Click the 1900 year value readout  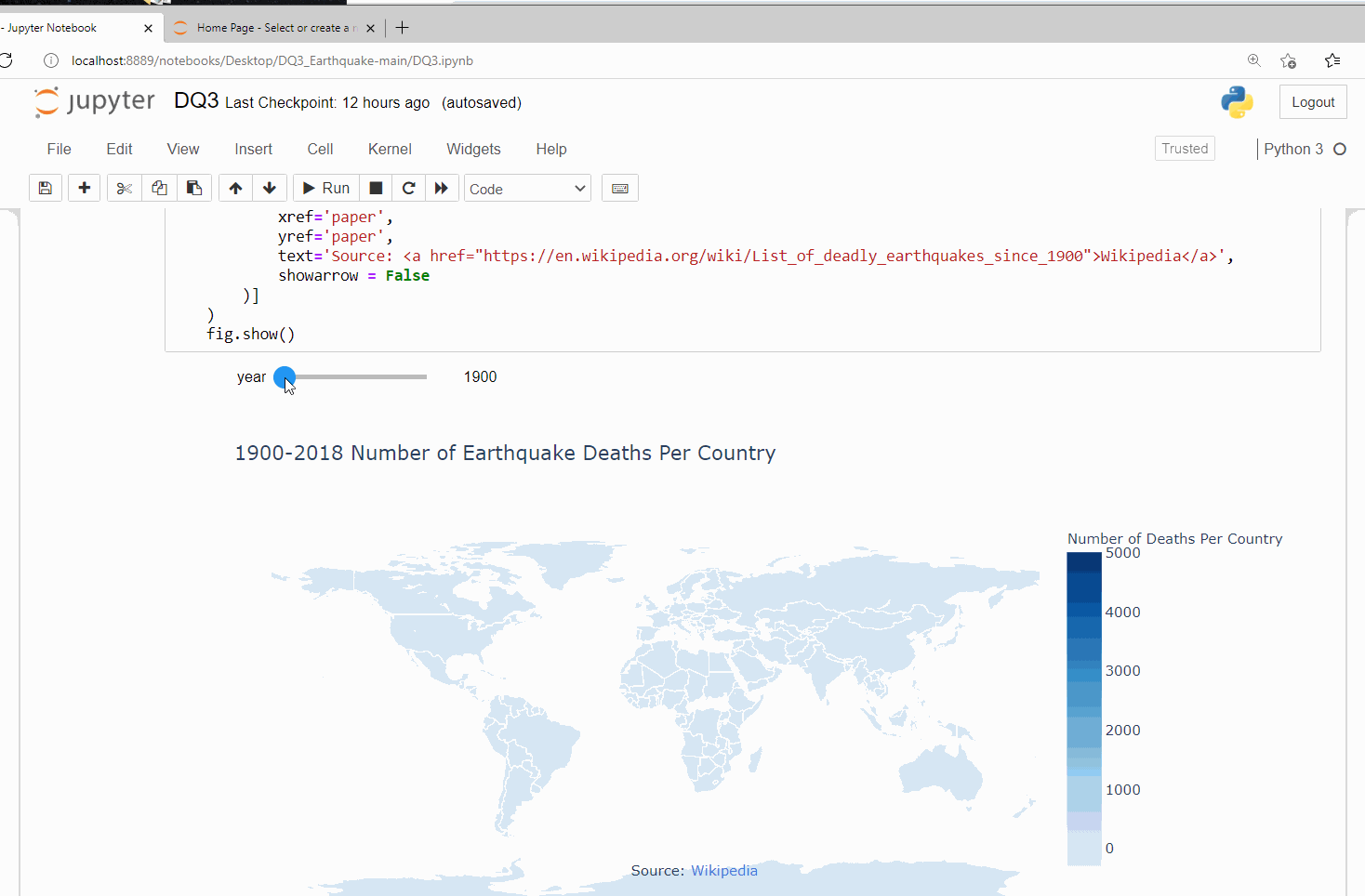point(480,376)
